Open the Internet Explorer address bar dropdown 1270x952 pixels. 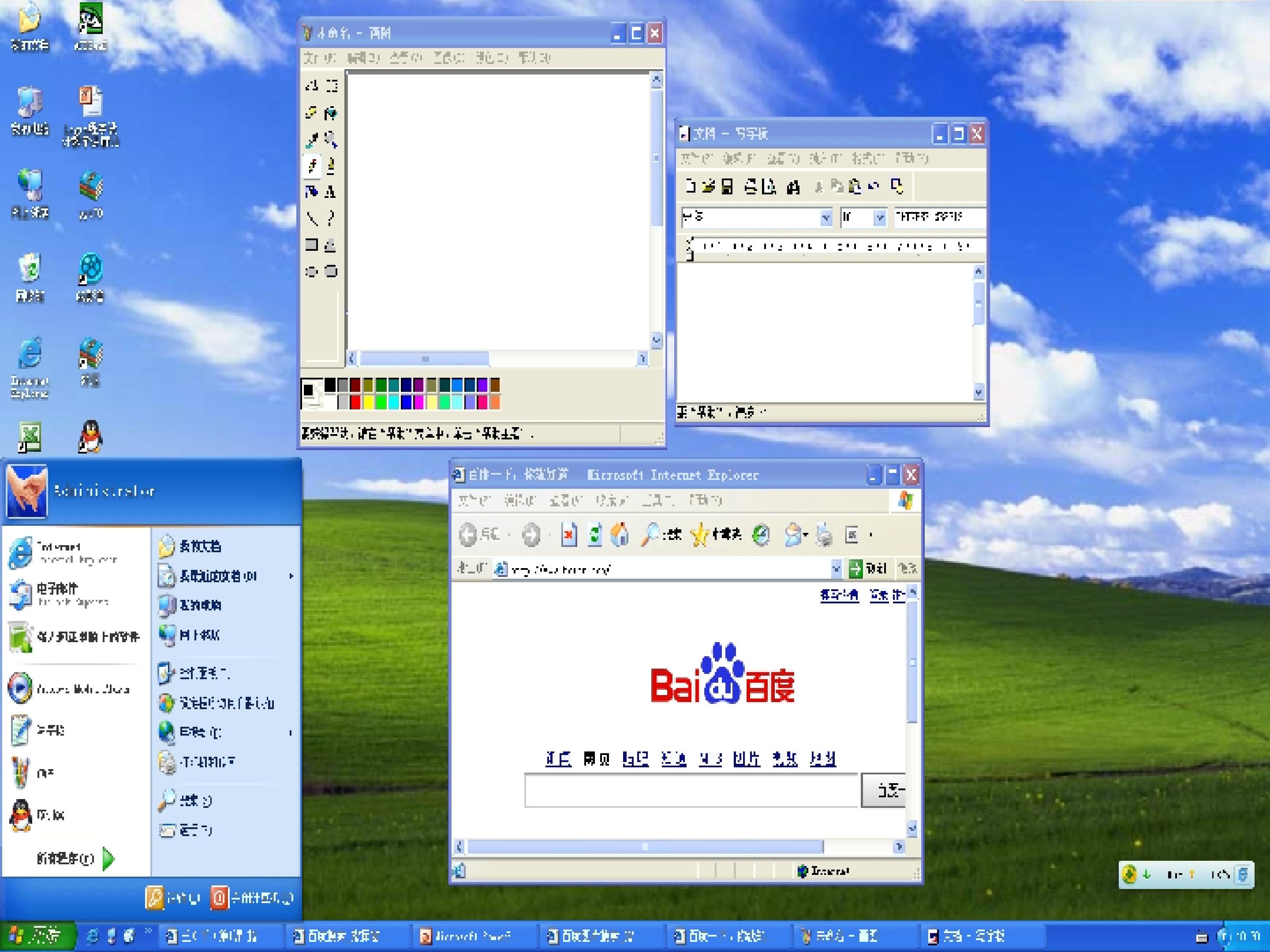coord(837,569)
